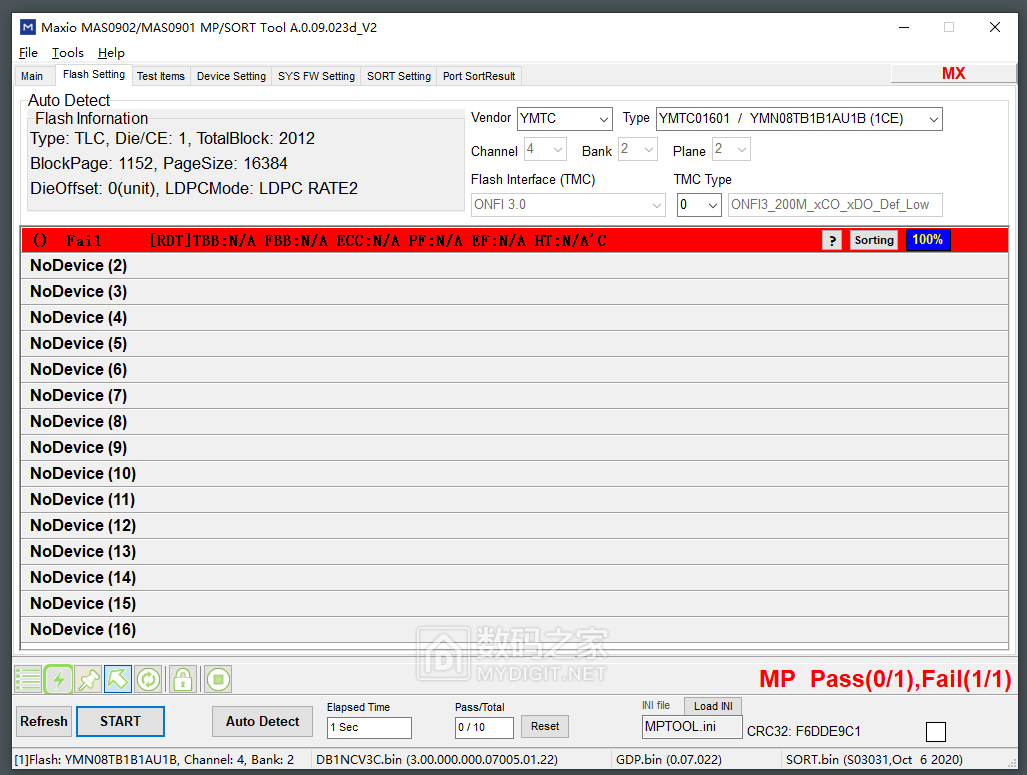Open the File menu
This screenshot has height=775, width=1027.
pyautogui.click(x=28, y=53)
